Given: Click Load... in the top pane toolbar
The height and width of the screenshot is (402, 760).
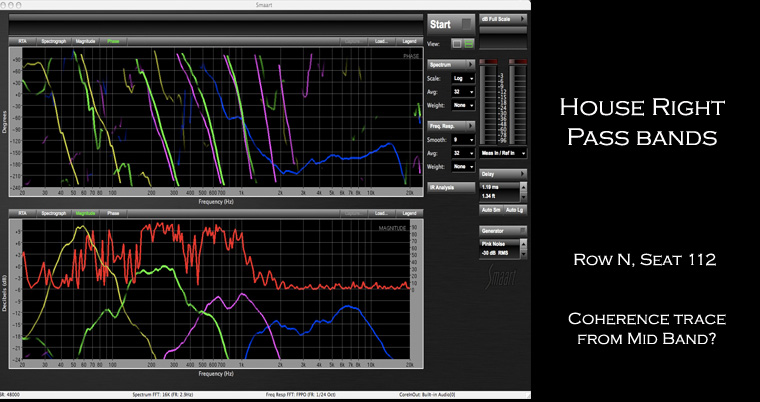Looking at the screenshot, I should coord(381,41).
